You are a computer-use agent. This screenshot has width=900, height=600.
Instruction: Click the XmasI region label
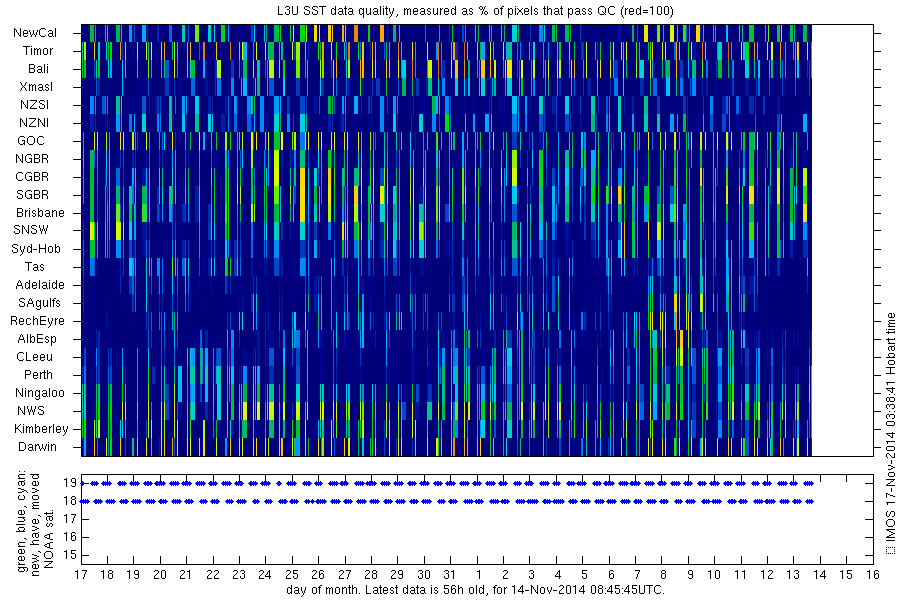pos(36,87)
